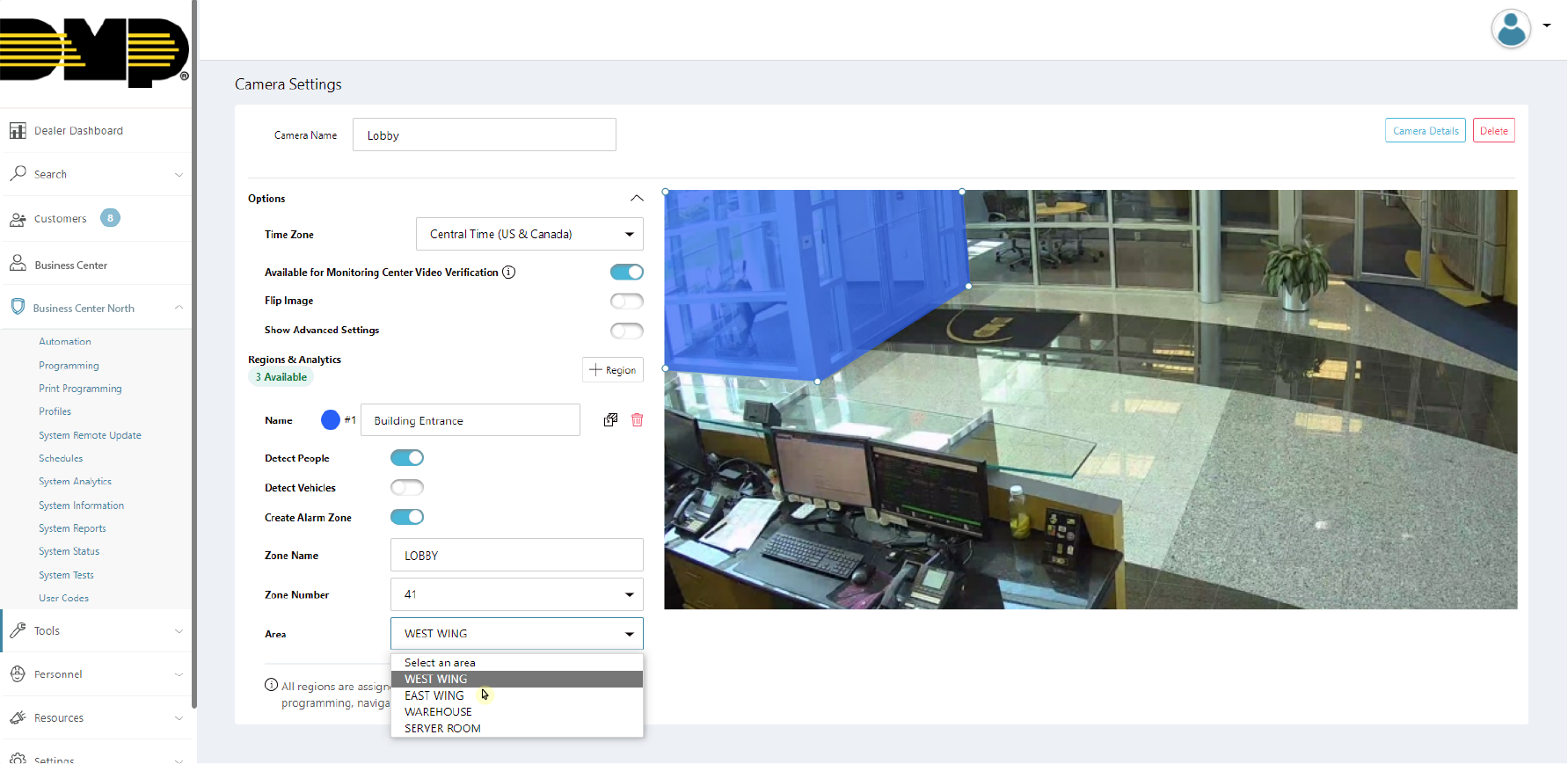Click the Camera Name input field
Viewport: 1568px width, 764px height.
coord(484,135)
